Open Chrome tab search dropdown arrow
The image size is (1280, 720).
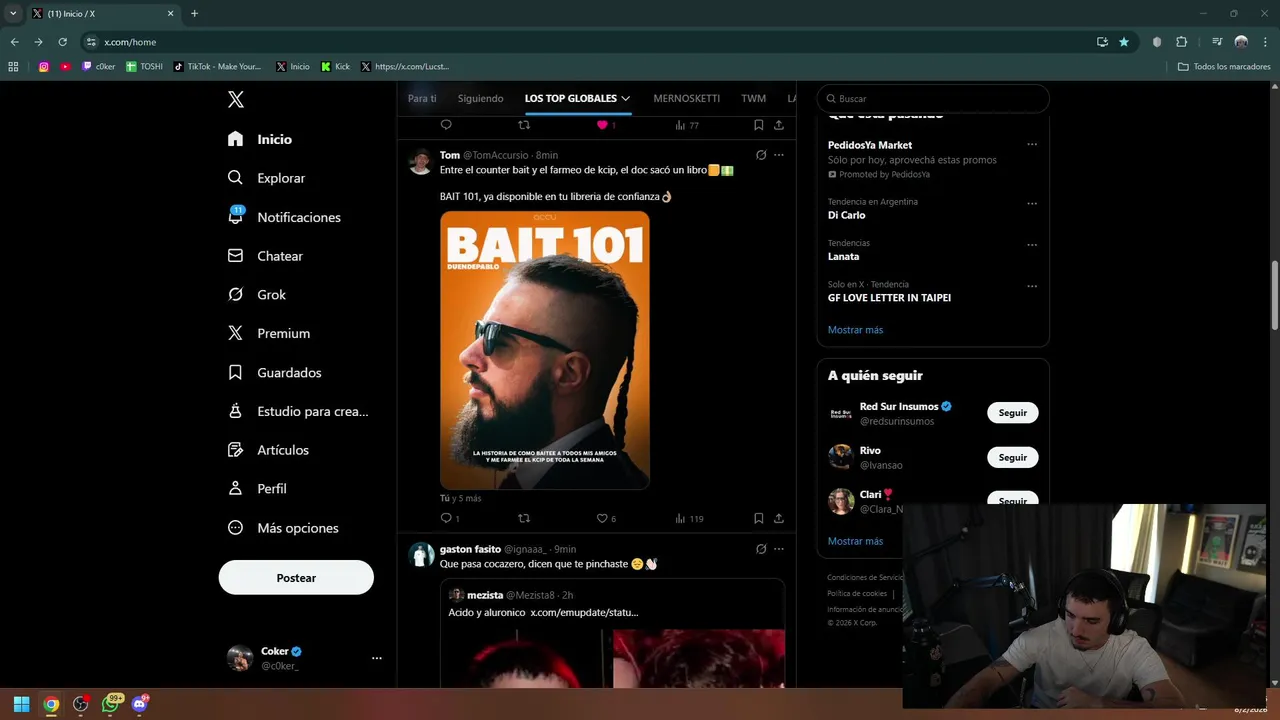pyautogui.click(x=13, y=13)
